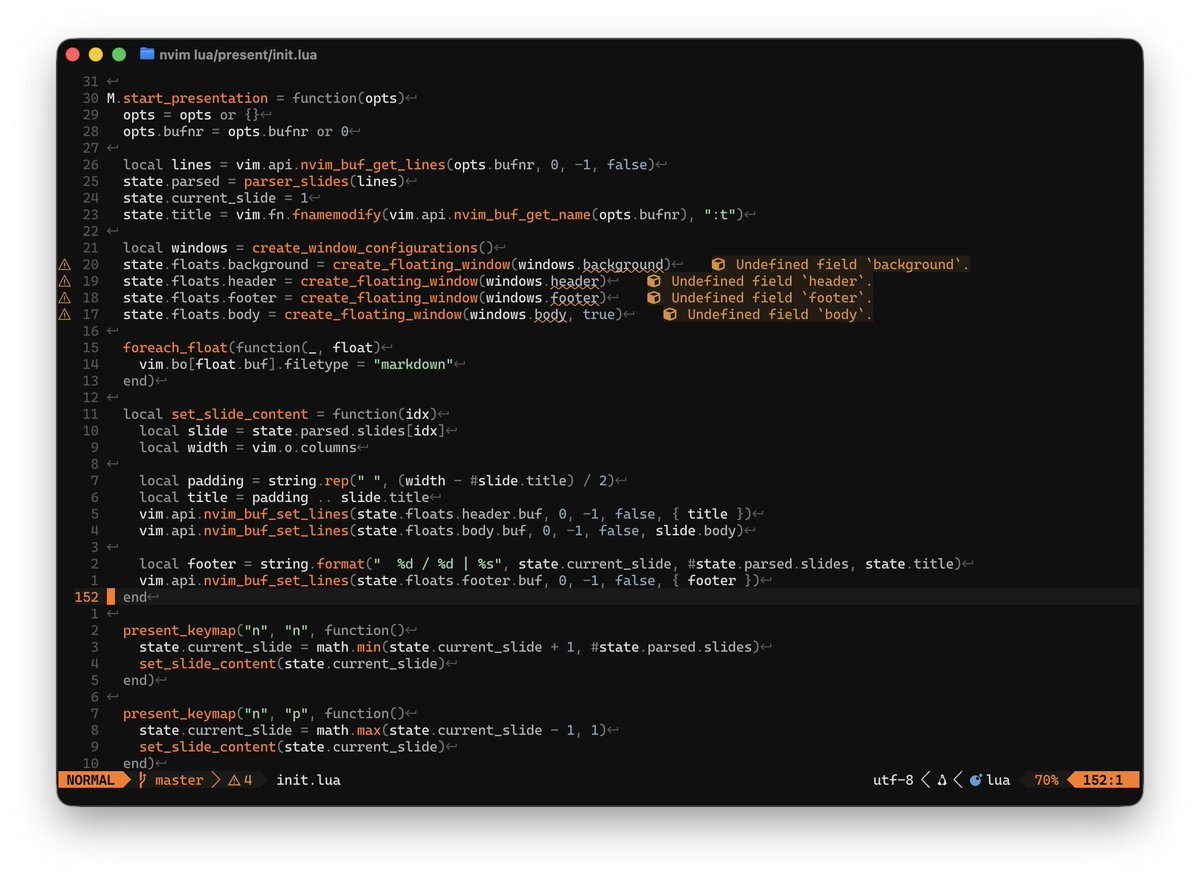Click the NORMAL mode indicator
The image size is (1200, 881).
point(91,780)
